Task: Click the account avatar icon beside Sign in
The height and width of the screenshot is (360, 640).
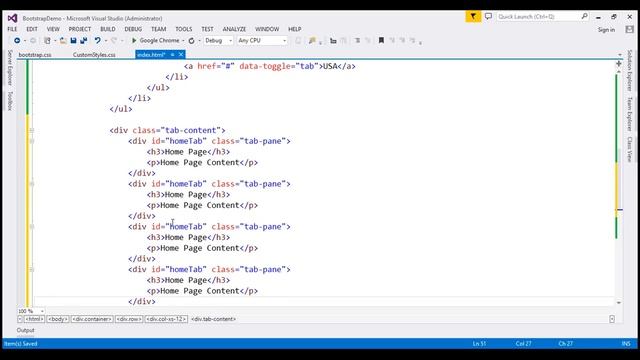Action: [629, 29]
